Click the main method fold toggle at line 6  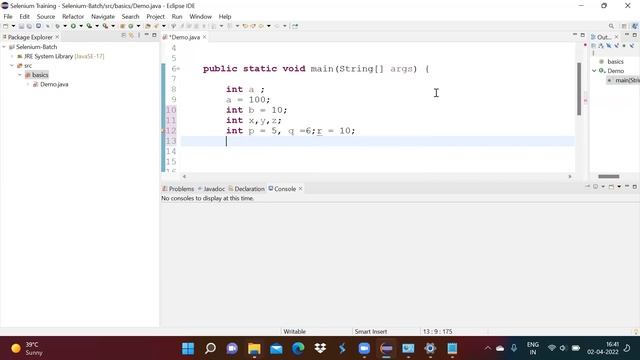(178, 69)
